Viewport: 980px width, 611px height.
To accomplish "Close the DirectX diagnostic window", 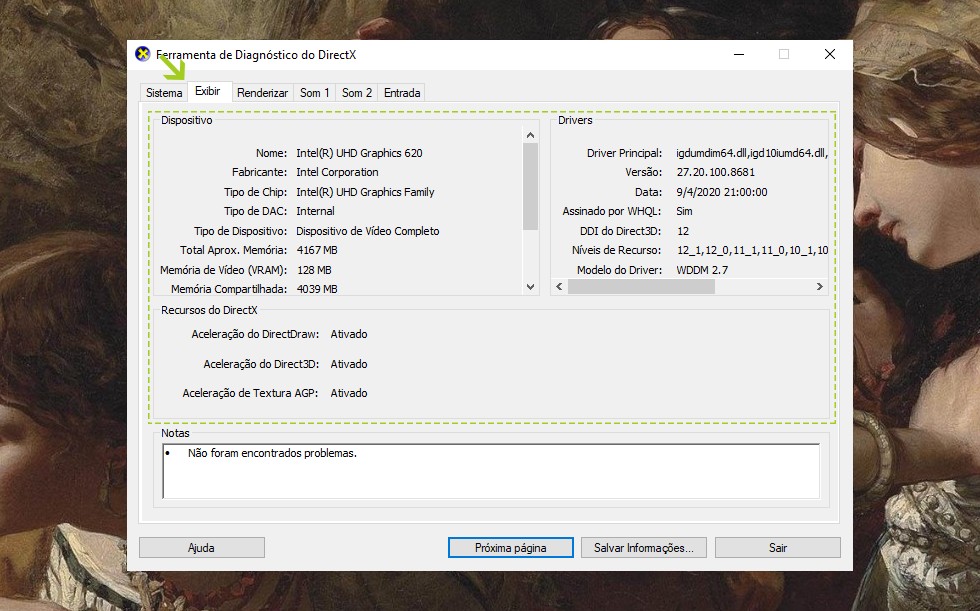I will pos(829,55).
